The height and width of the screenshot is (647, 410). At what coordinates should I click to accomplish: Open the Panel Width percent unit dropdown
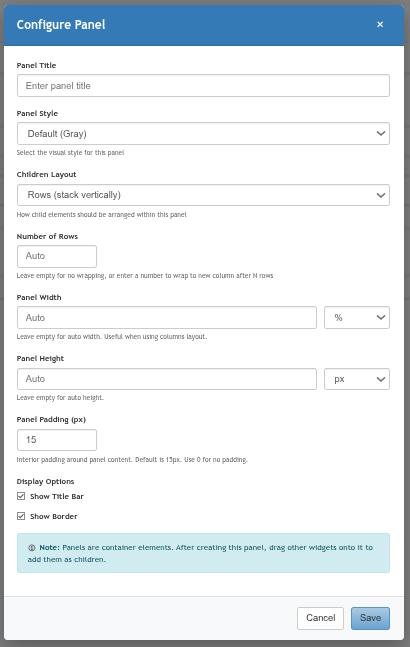[x=357, y=318]
